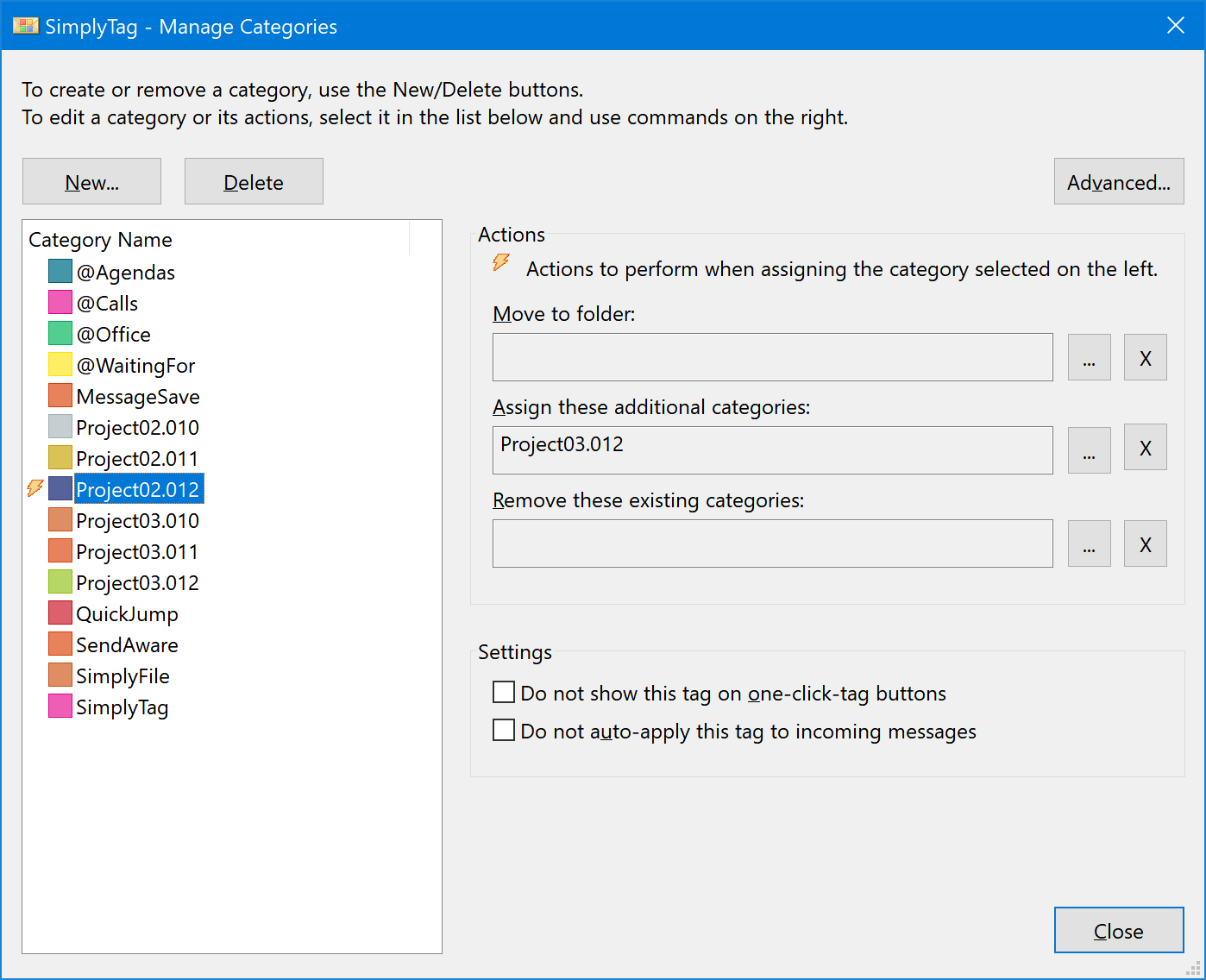Enable Do not auto-apply tag to incoming messages

point(504,731)
